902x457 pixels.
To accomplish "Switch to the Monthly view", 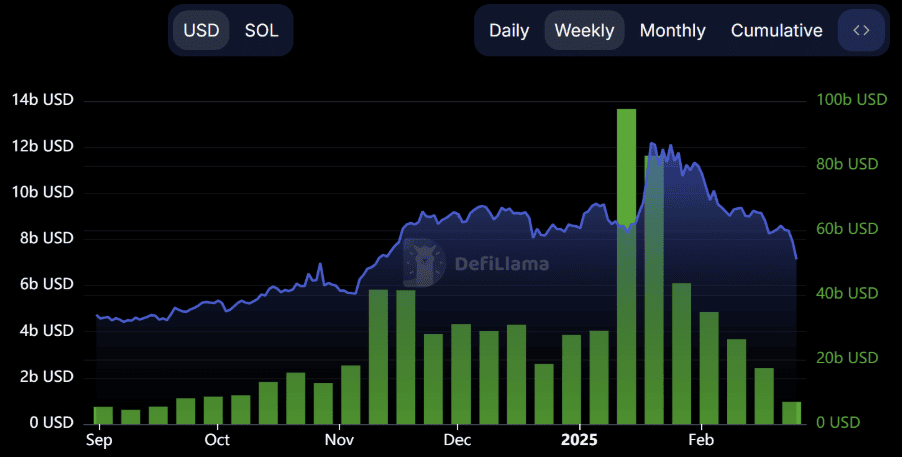I will tap(672, 30).
